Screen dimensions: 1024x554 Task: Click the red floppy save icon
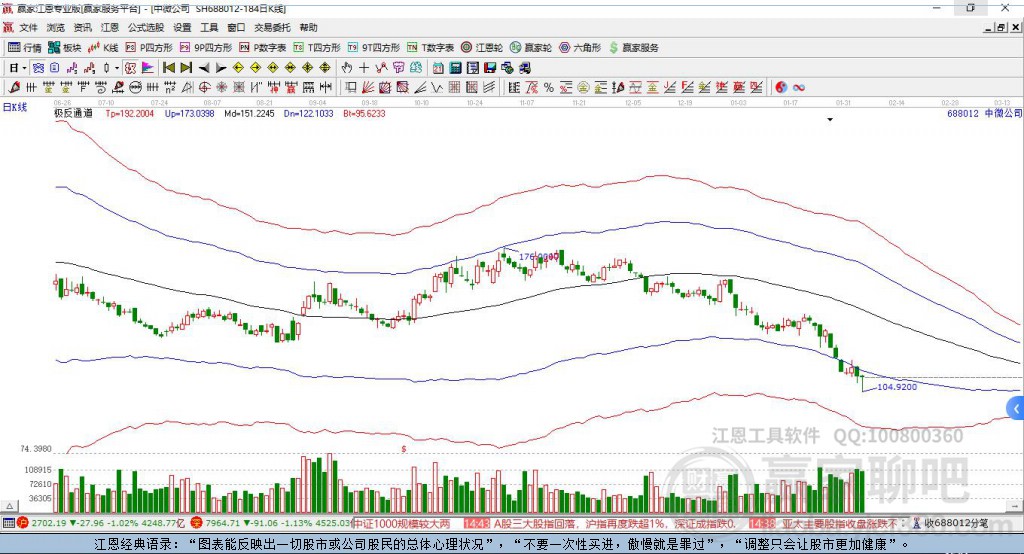tap(490, 68)
